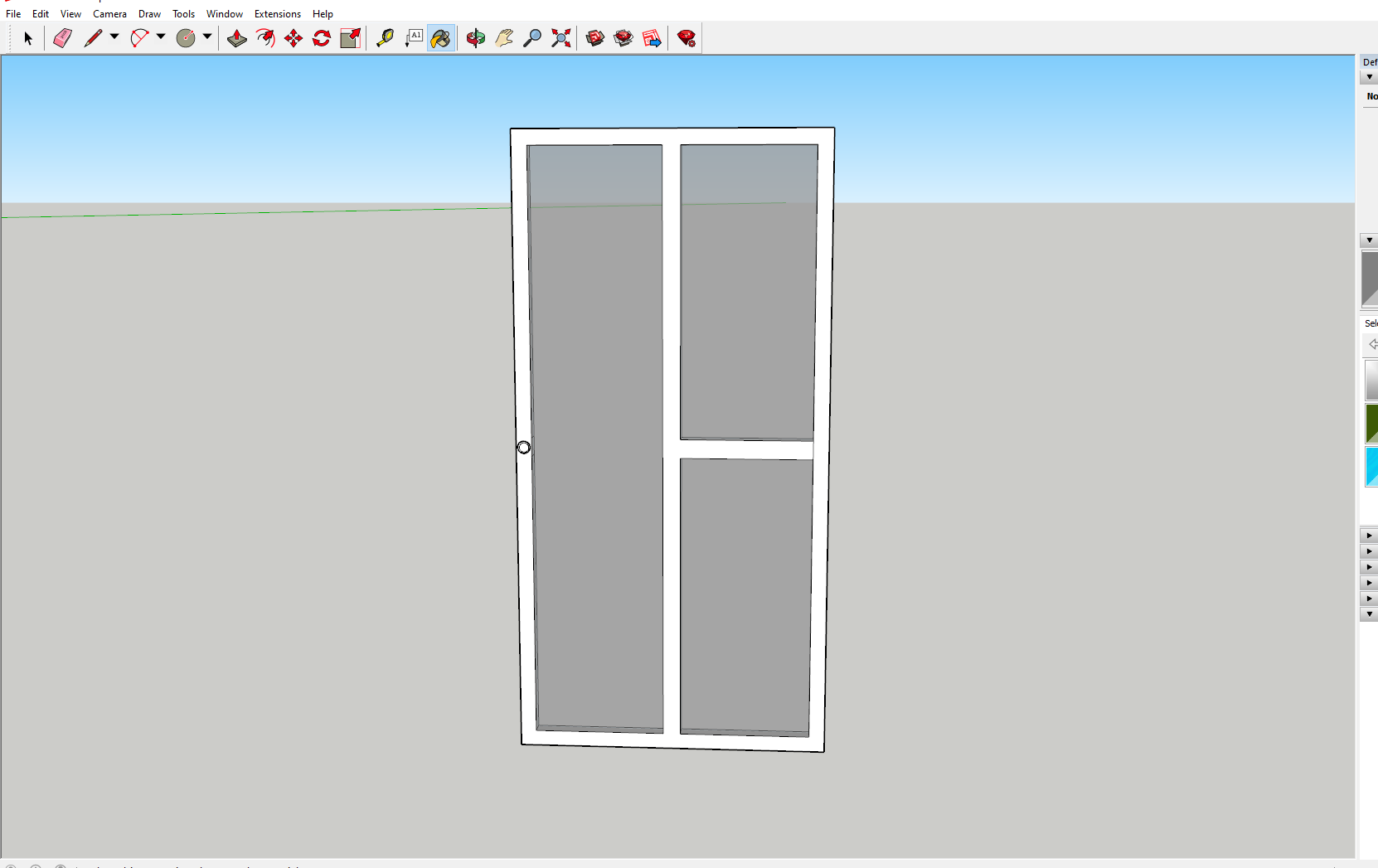The height and width of the screenshot is (868, 1378).
Task: Select the cyan blue material swatch
Action: pos(1371,466)
